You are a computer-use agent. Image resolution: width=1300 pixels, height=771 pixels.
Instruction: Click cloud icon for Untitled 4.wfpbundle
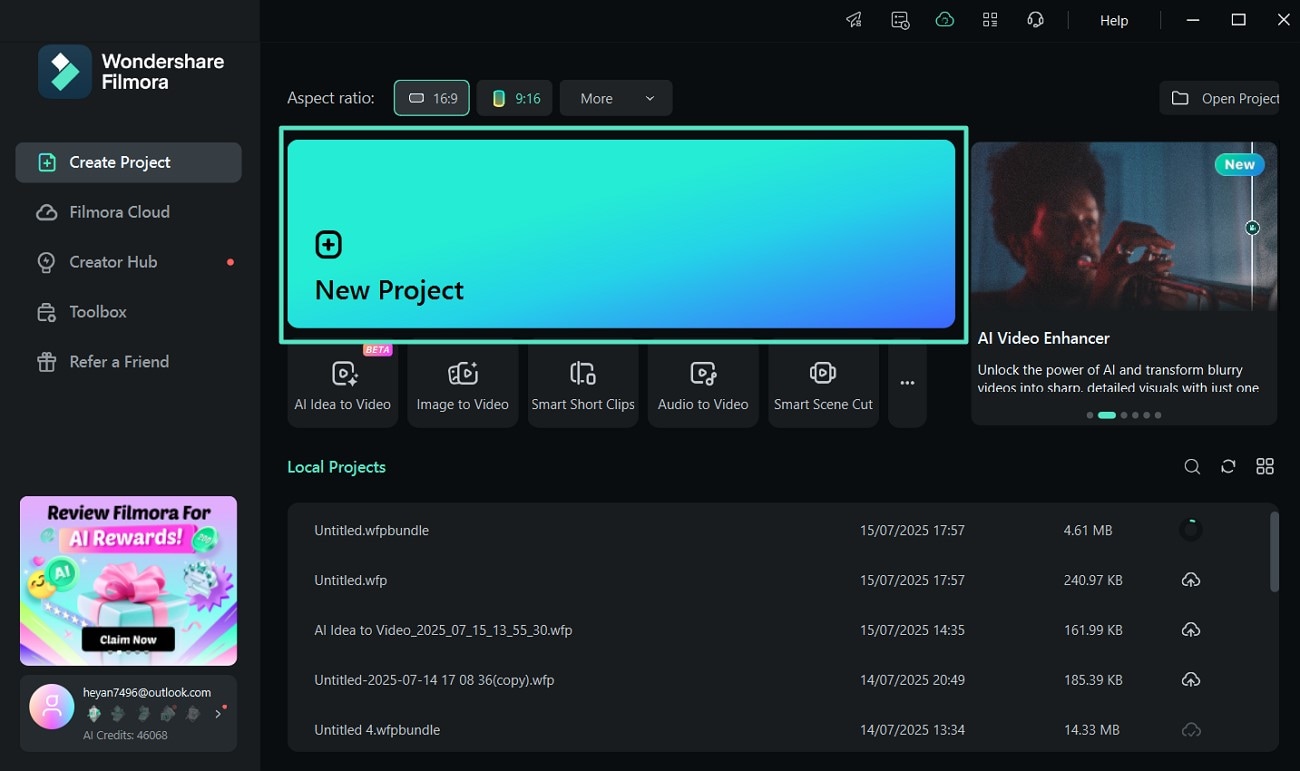click(x=1190, y=730)
